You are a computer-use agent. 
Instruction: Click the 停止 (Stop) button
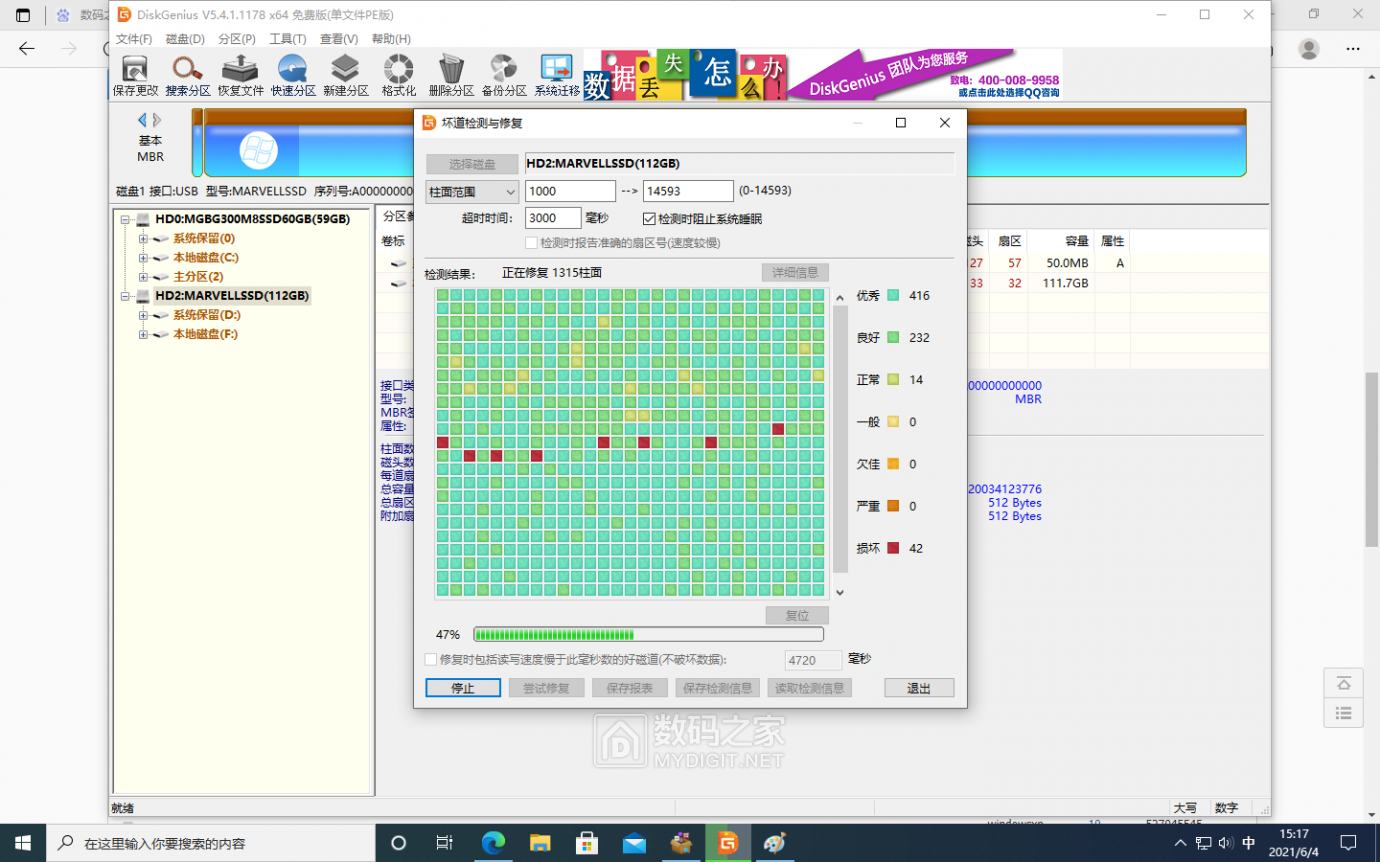462,688
